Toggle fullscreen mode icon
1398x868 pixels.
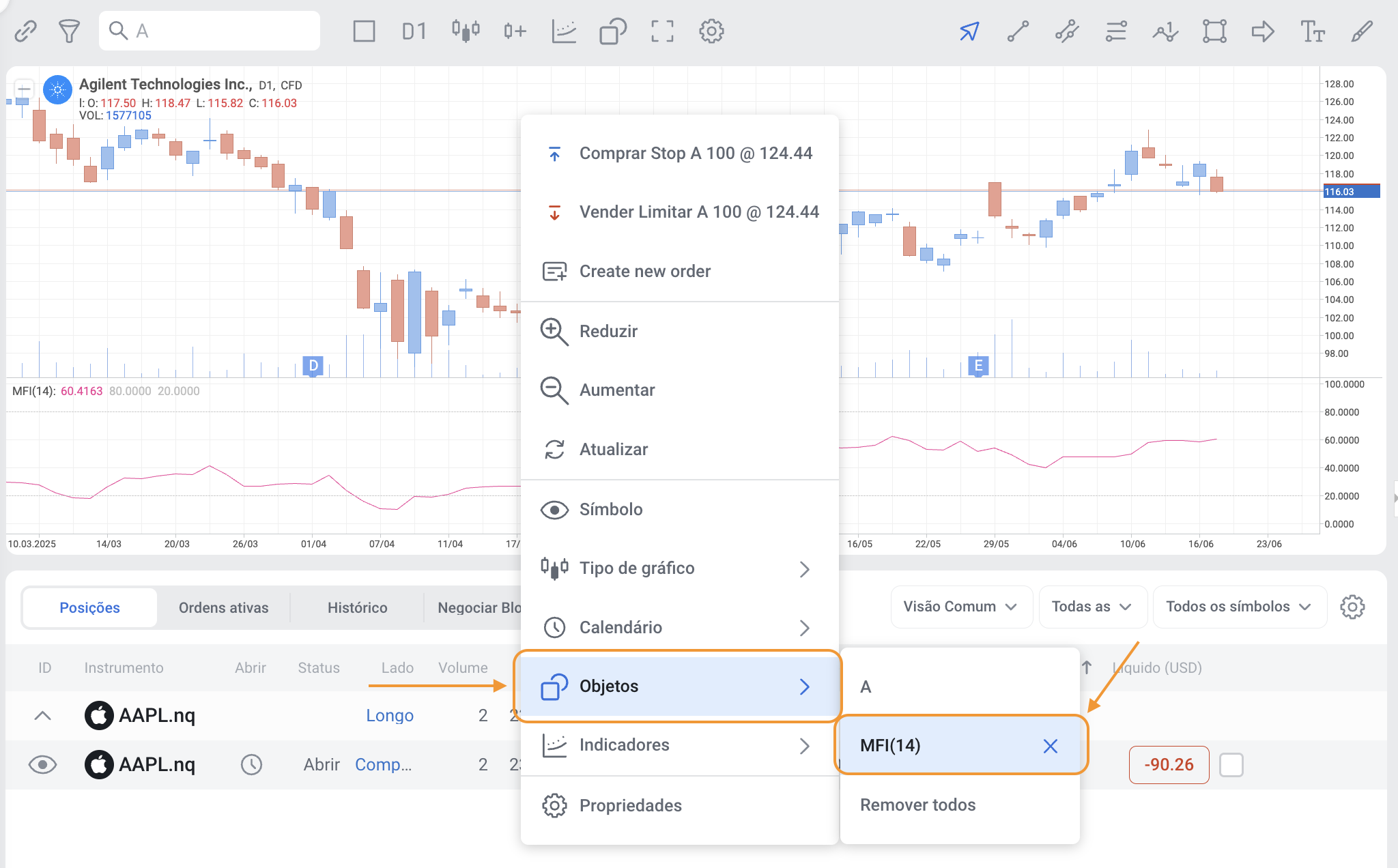tap(661, 31)
